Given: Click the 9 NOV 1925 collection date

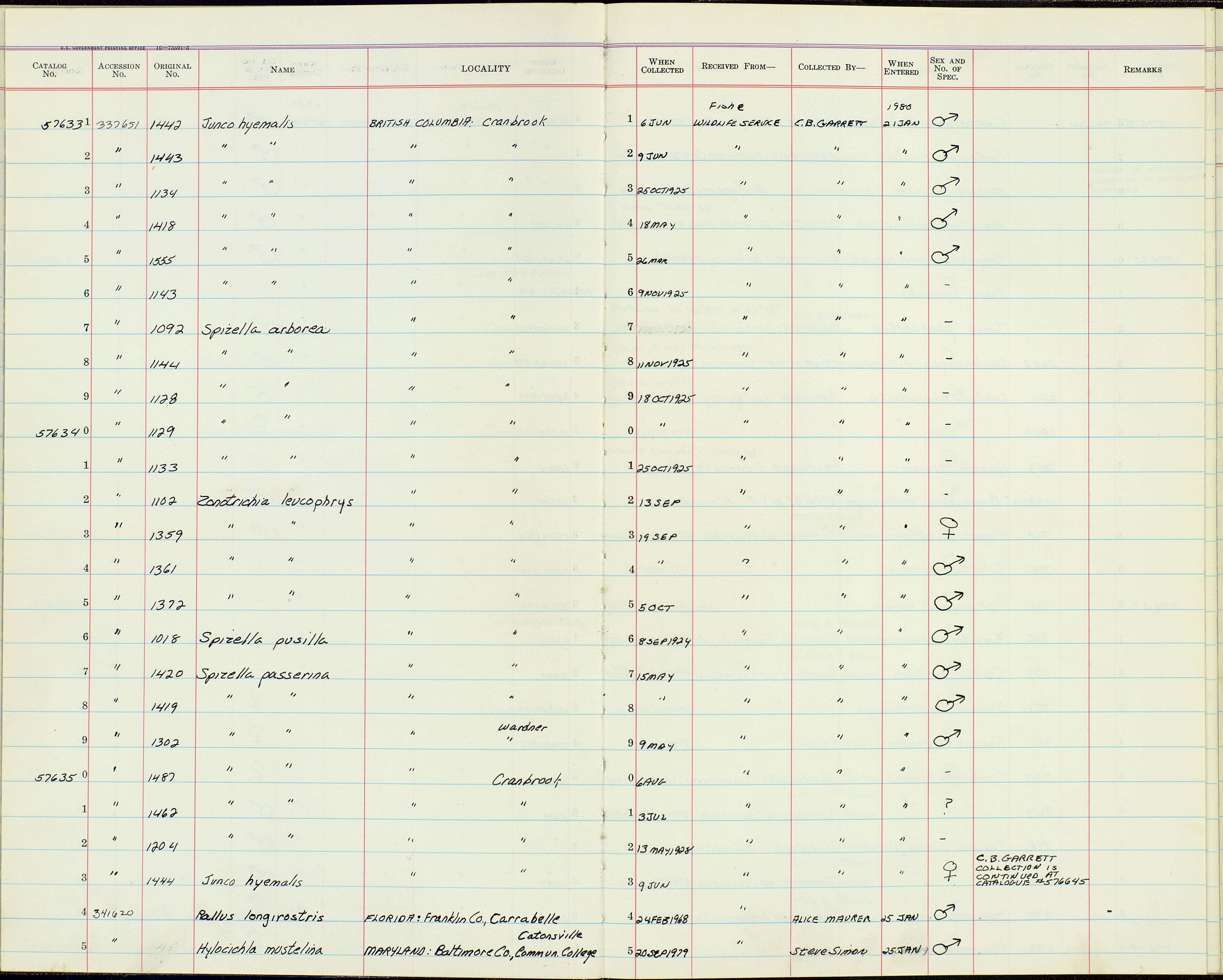Looking at the screenshot, I should 663,294.
